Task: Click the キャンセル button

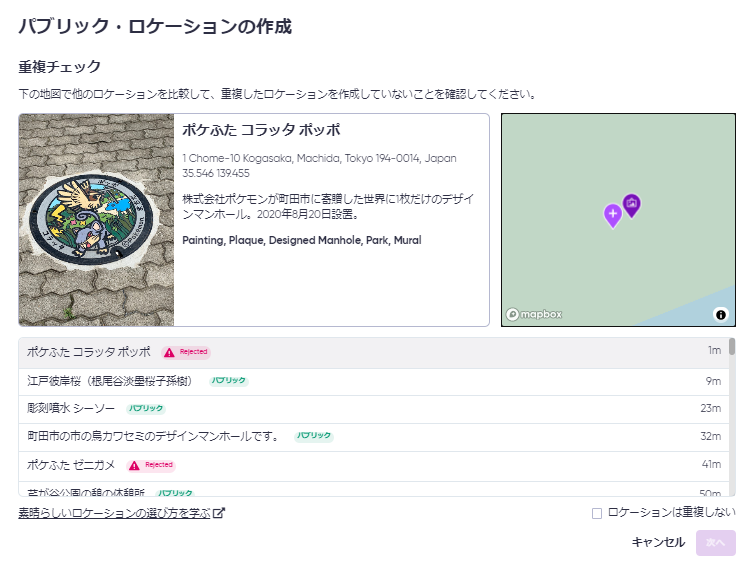Action: click(x=658, y=542)
